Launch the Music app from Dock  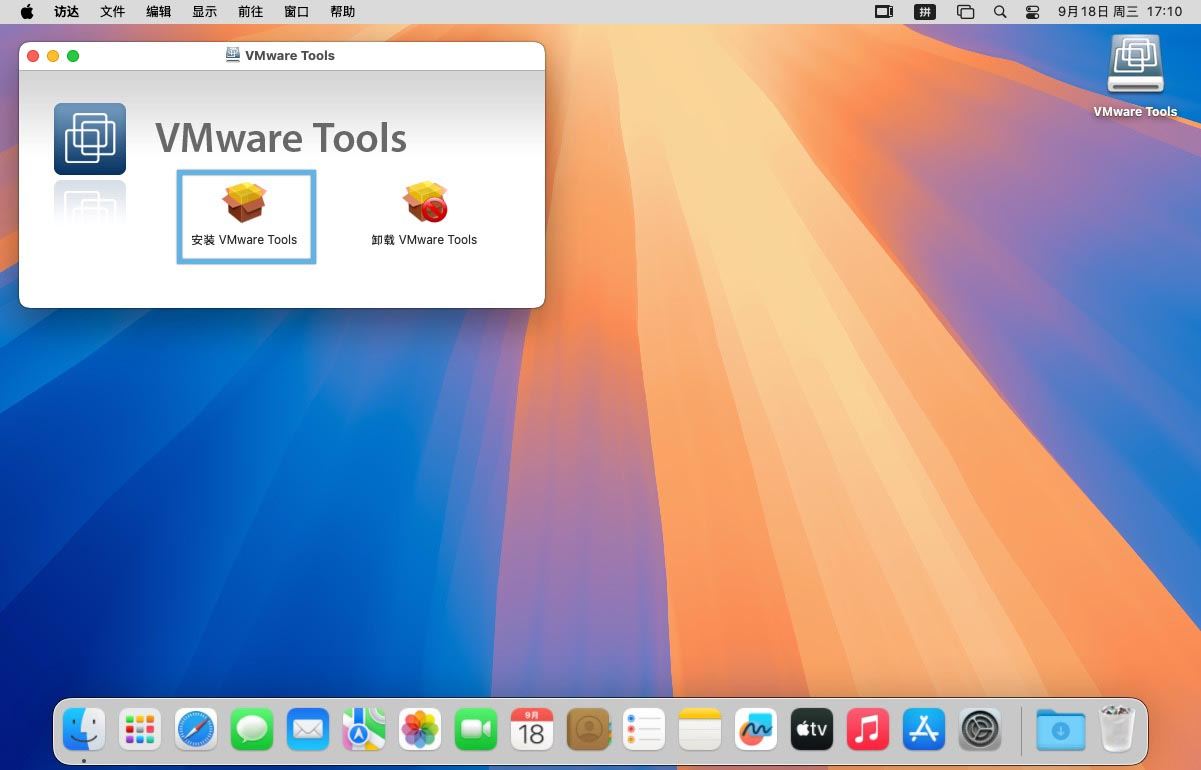coord(868,730)
